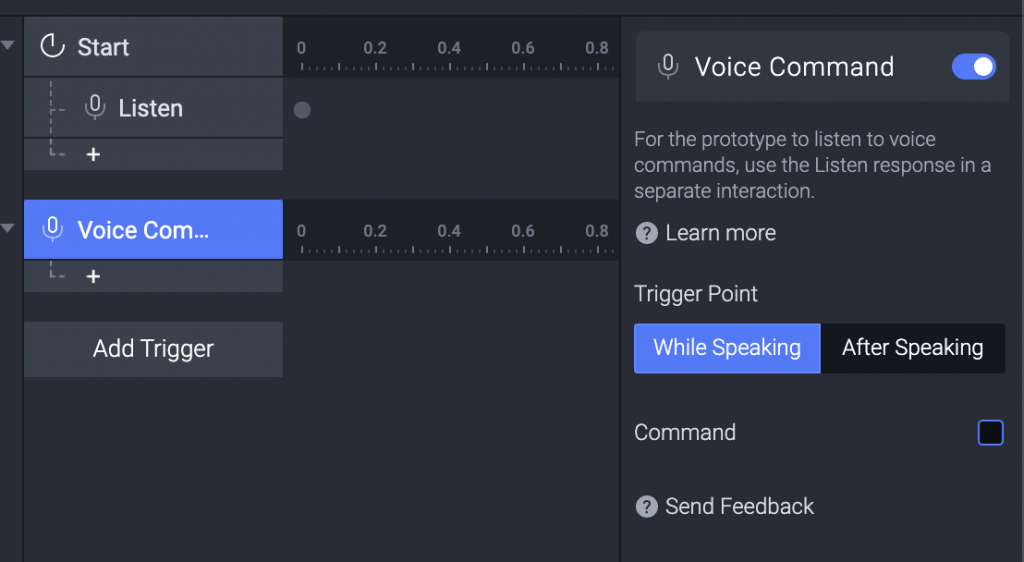Collapse the Start trigger group
Screen dimensions: 1024x562
[x=8, y=46]
